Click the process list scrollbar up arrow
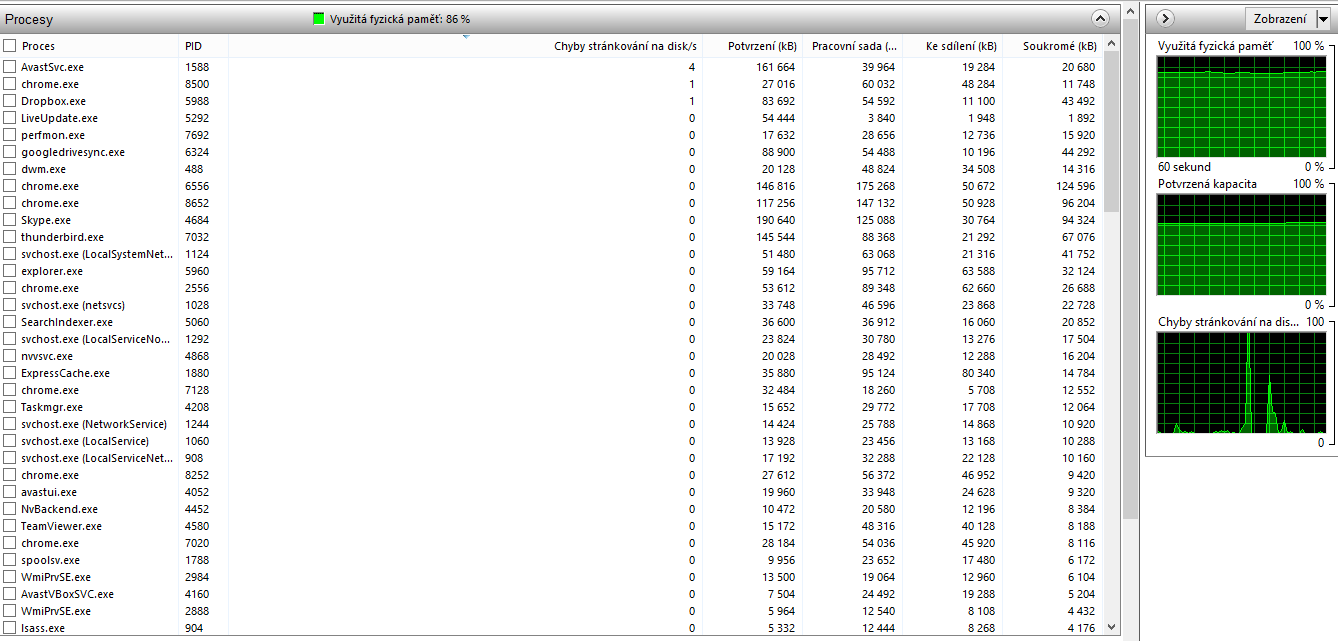The image size is (1338, 641). [1112, 44]
